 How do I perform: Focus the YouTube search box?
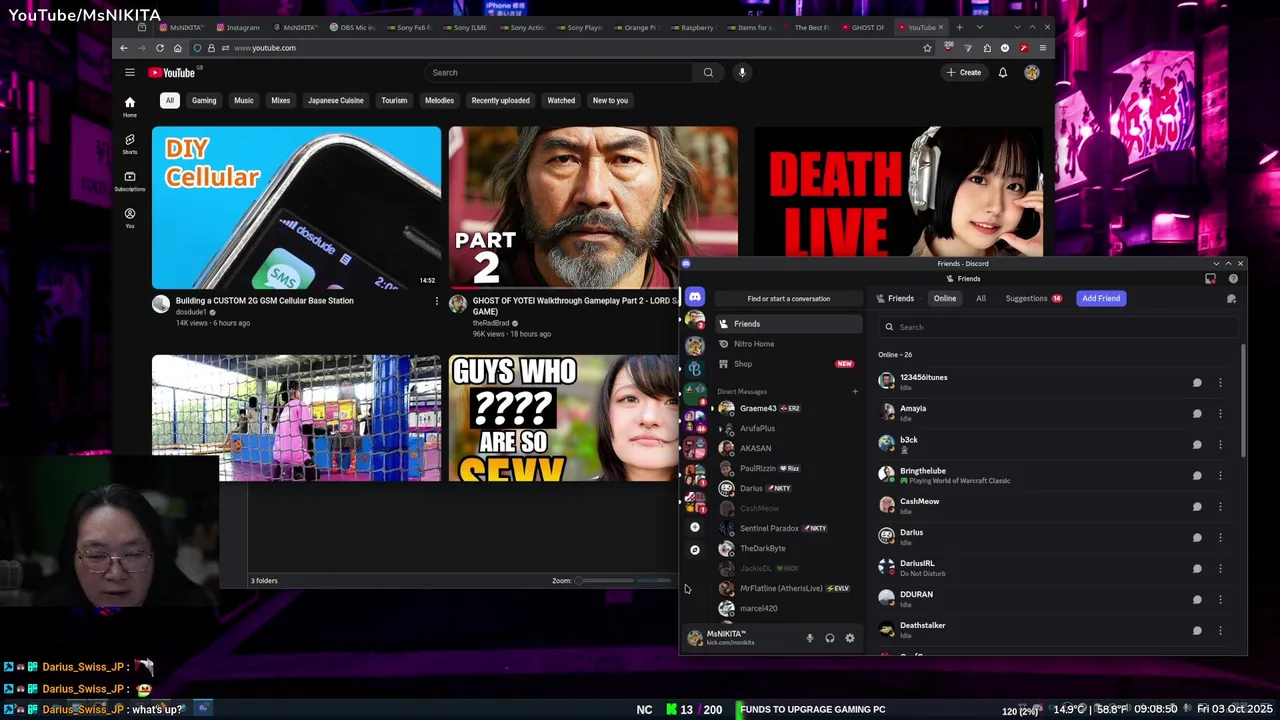click(559, 72)
